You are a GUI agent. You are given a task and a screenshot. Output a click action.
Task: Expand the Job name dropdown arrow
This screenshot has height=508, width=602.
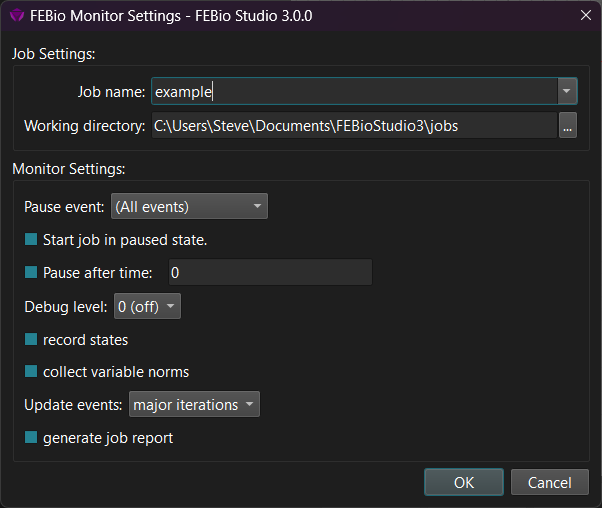(x=567, y=91)
